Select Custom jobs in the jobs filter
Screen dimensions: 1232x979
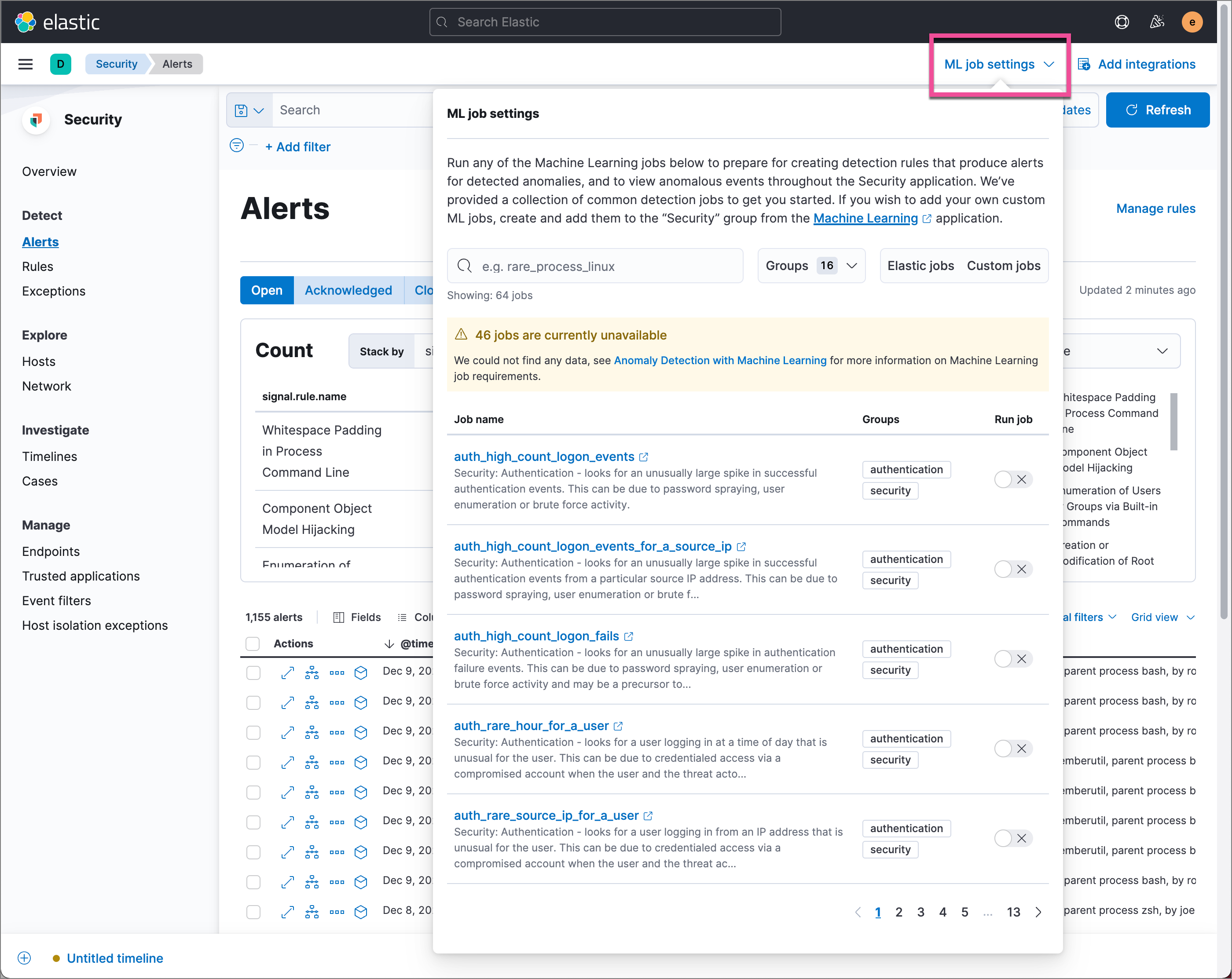click(1004, 266)
